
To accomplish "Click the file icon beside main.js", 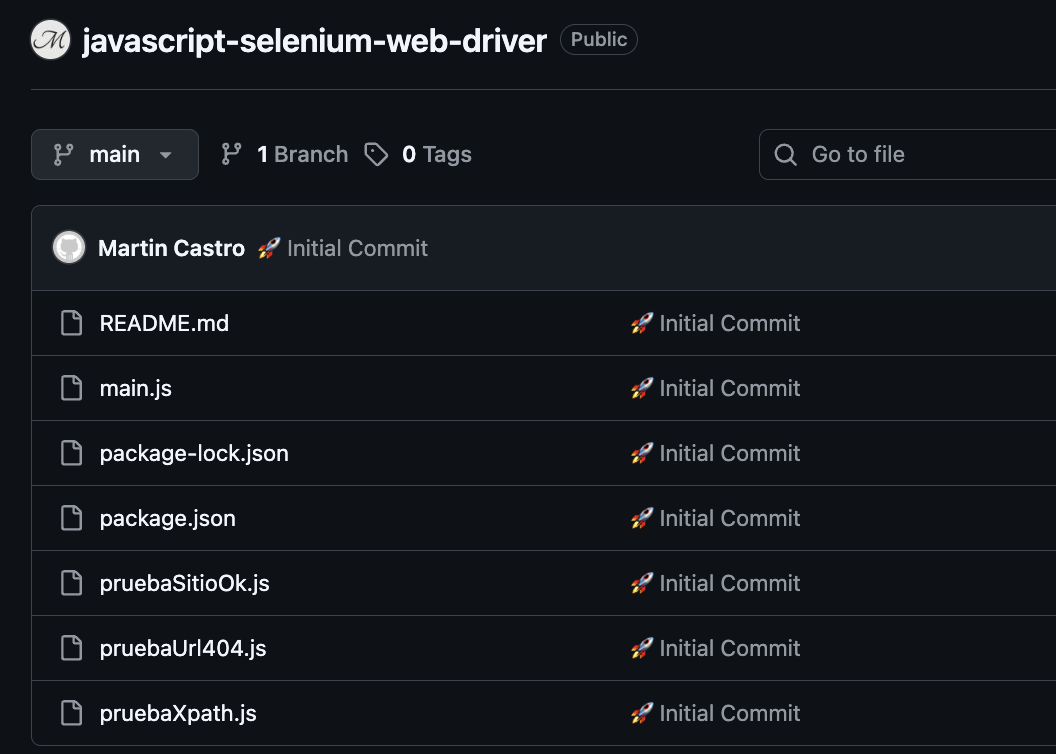I will 71,388.
